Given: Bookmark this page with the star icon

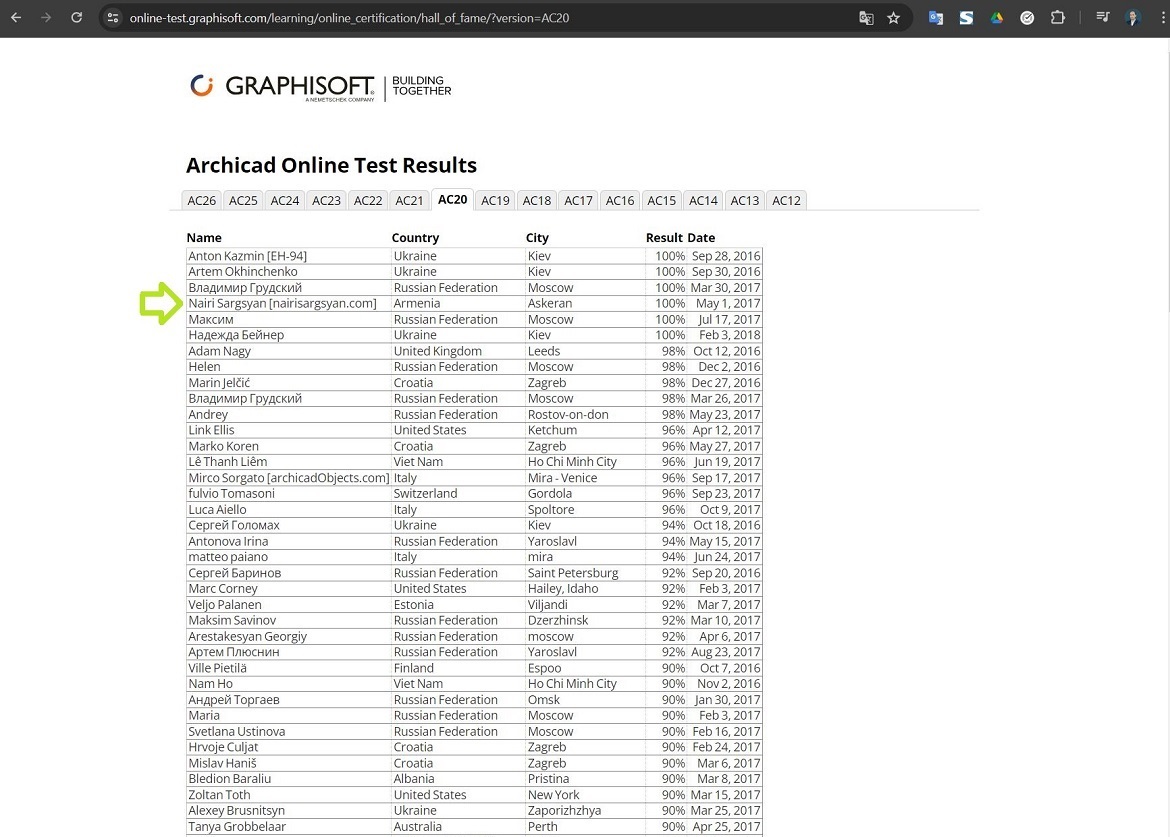Looking at the screenshot, I should coord(893,18).
